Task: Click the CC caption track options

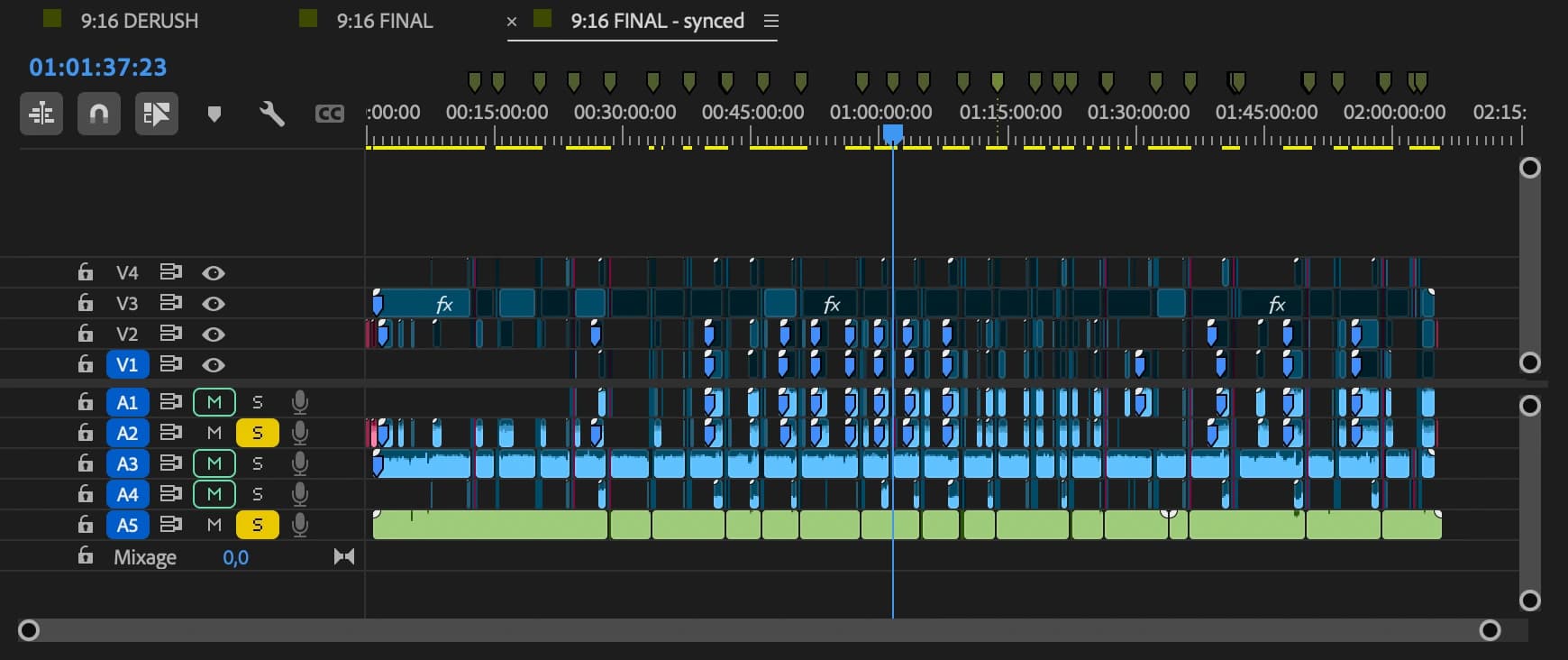Action: pos(329,114)
